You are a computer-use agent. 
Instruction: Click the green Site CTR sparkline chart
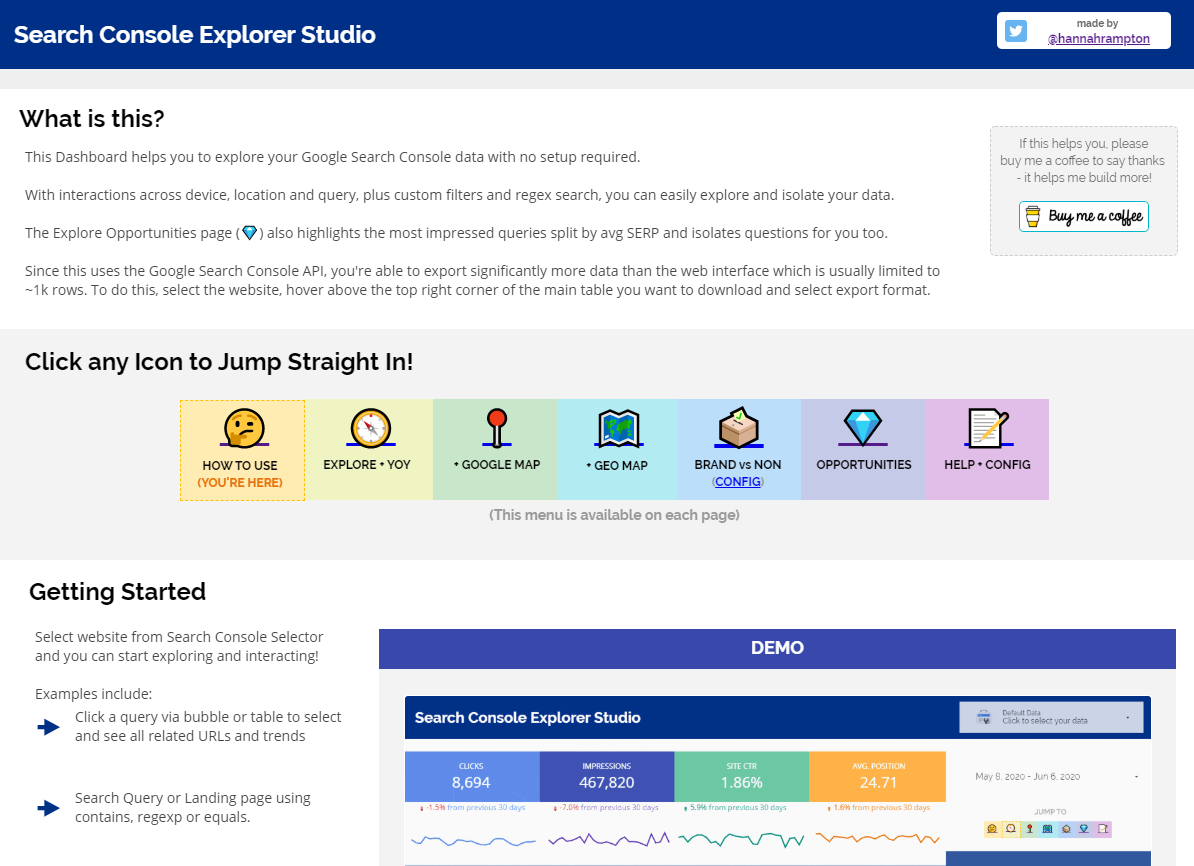click(741, 839)
